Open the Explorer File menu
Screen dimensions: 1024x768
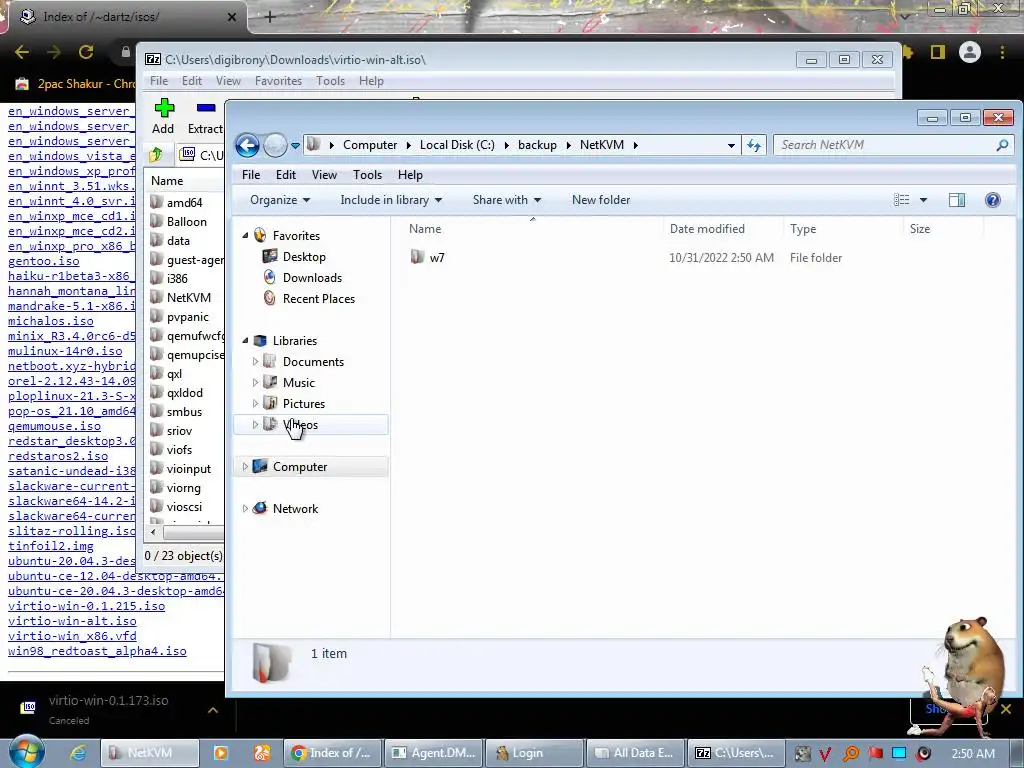pos(251,174)
